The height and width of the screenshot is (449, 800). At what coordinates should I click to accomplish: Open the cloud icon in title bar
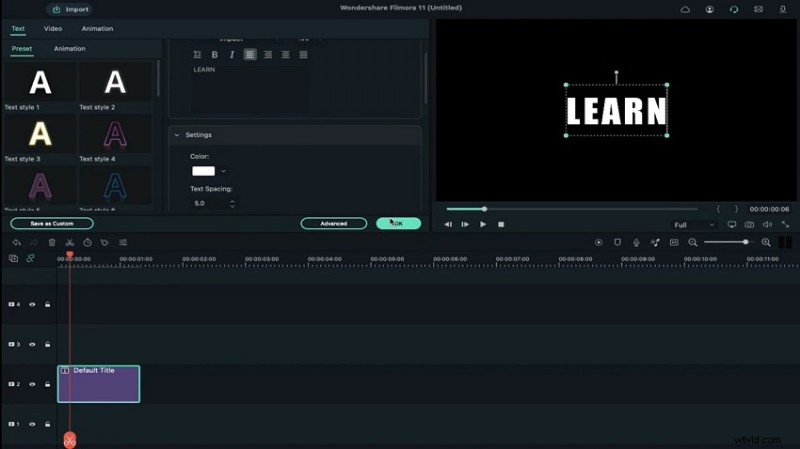(685, 9)
